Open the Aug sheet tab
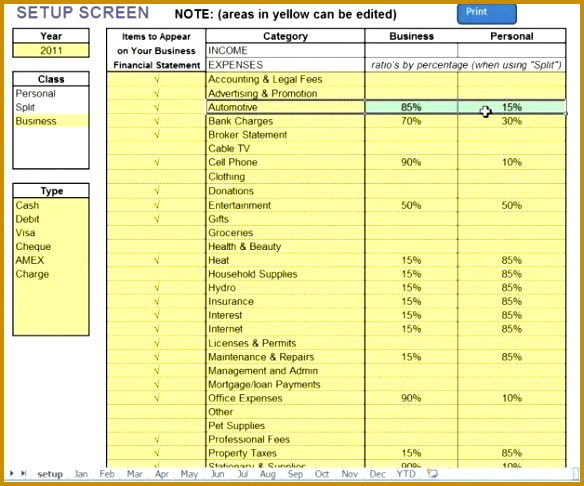The height and width of the screenshot is (486, 584). (x=267, y=474)
